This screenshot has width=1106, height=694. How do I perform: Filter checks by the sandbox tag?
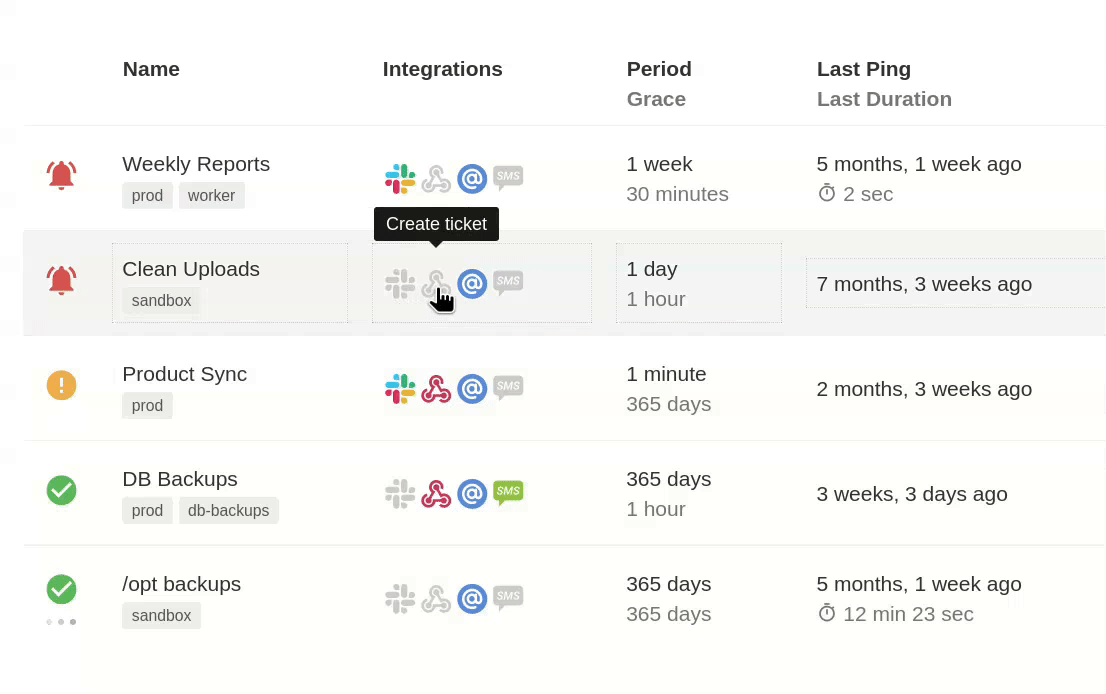161,300
